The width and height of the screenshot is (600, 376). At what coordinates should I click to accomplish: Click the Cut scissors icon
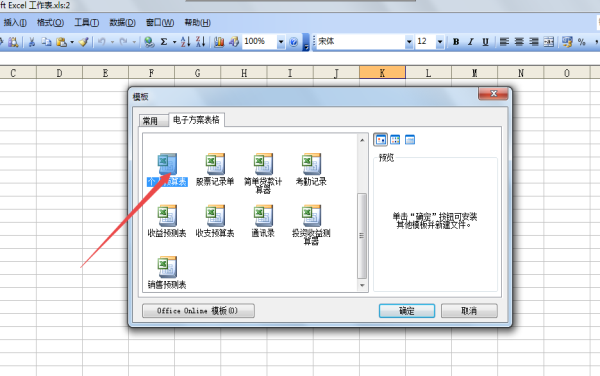(x=32, y=42)
